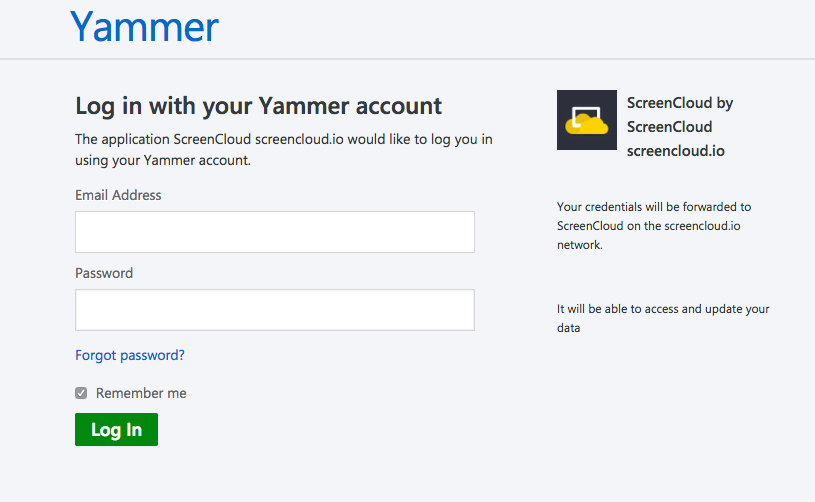Click the word network. in the credentials notice

[580, 245]
